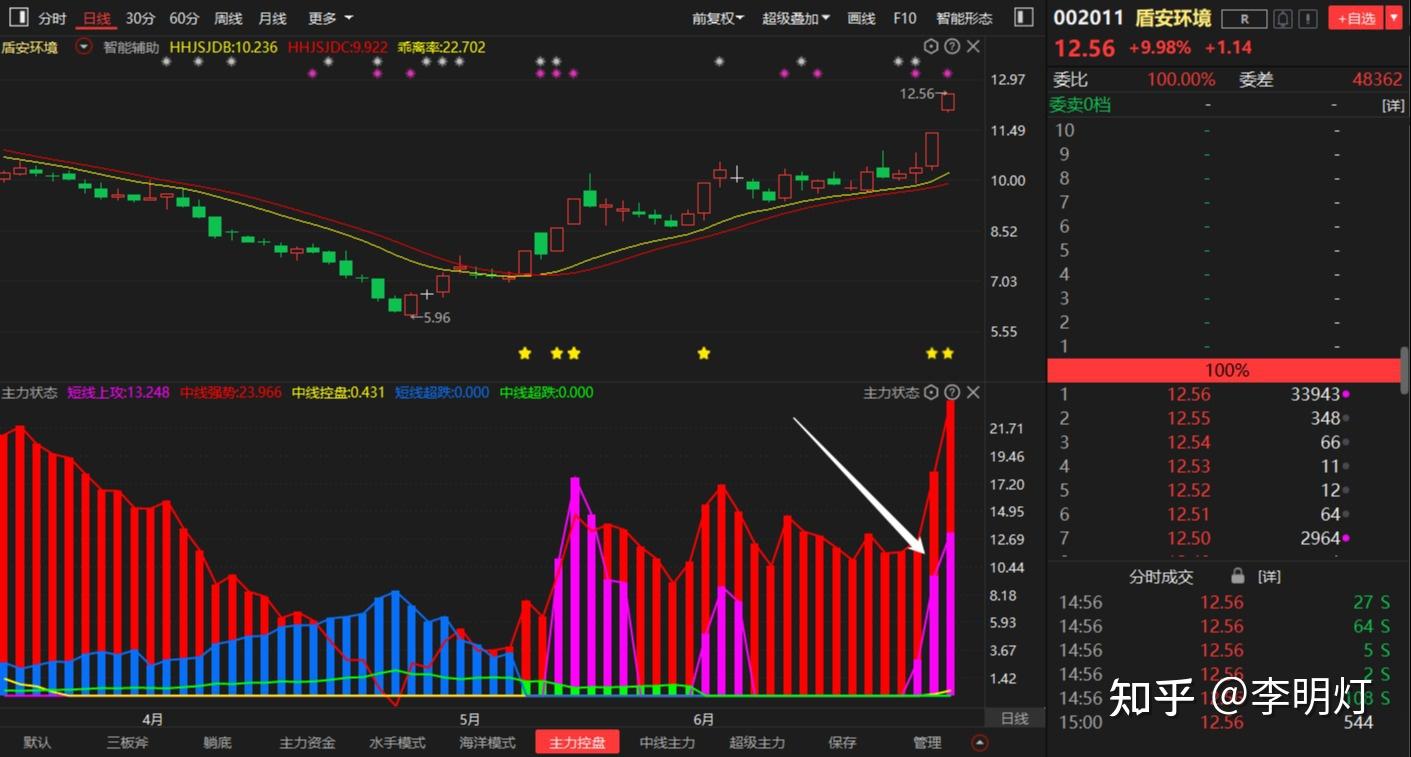
Task: Click 保存 to save template
Action: 842,743
